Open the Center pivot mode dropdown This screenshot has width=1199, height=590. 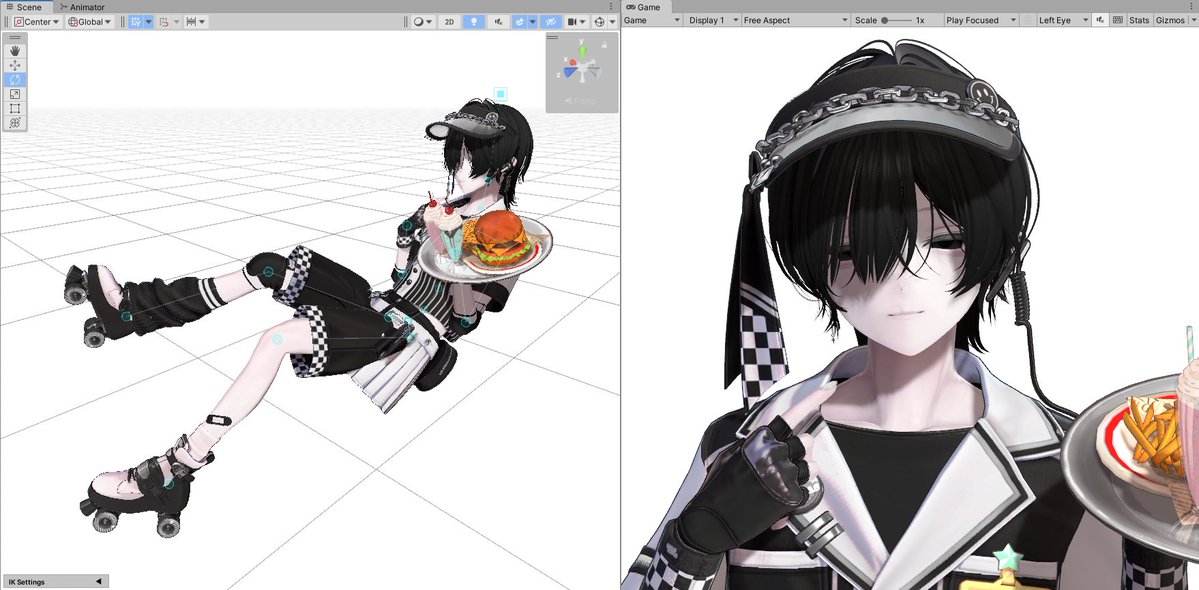[x=37, y=21]
